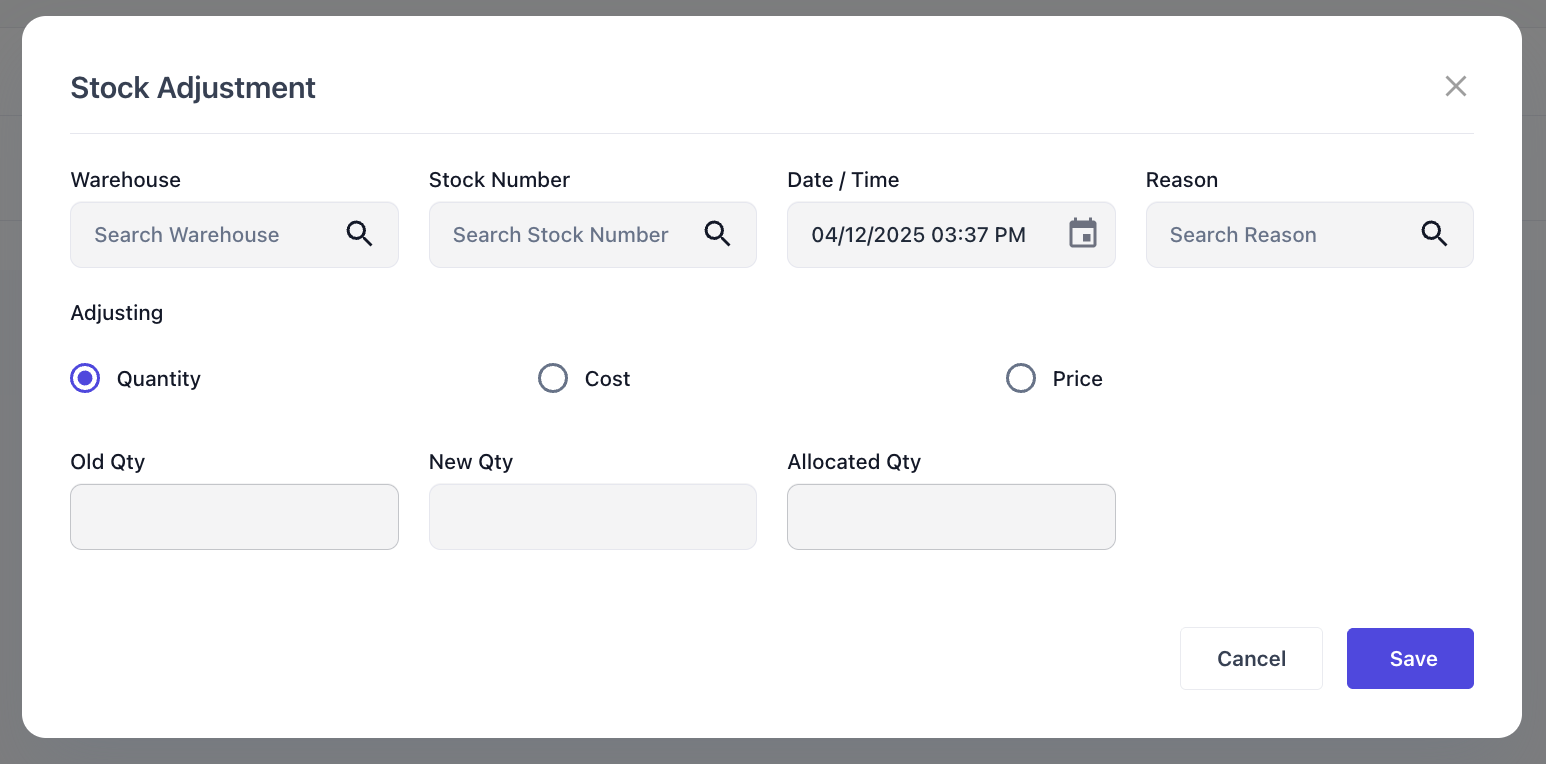Switch adjusting type to Price
This screenshot has width=1546, height=764.
[x=1021, y=378]
